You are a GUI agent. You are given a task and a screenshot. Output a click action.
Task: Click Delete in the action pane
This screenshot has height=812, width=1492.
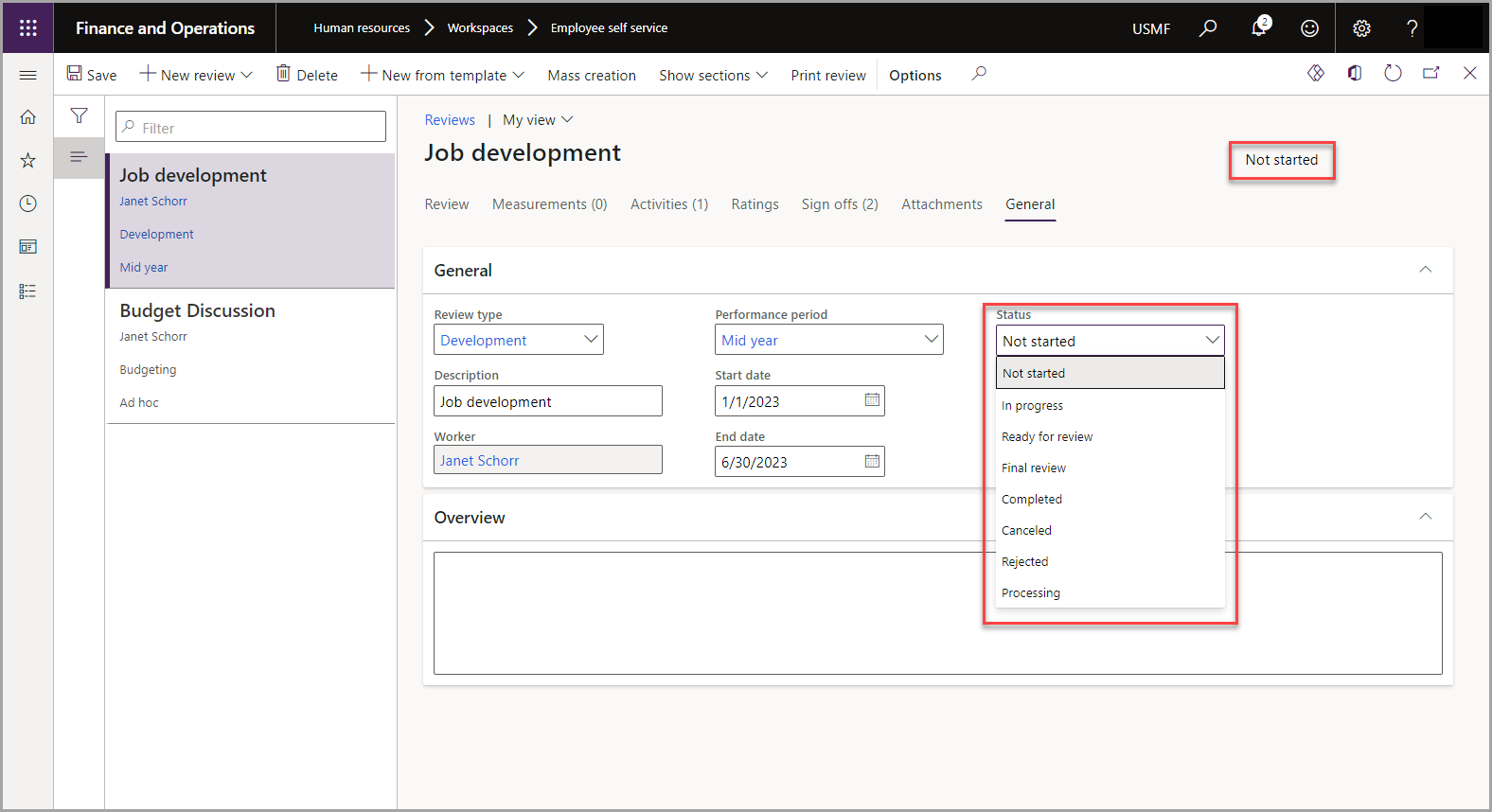[x=307, y=75]
